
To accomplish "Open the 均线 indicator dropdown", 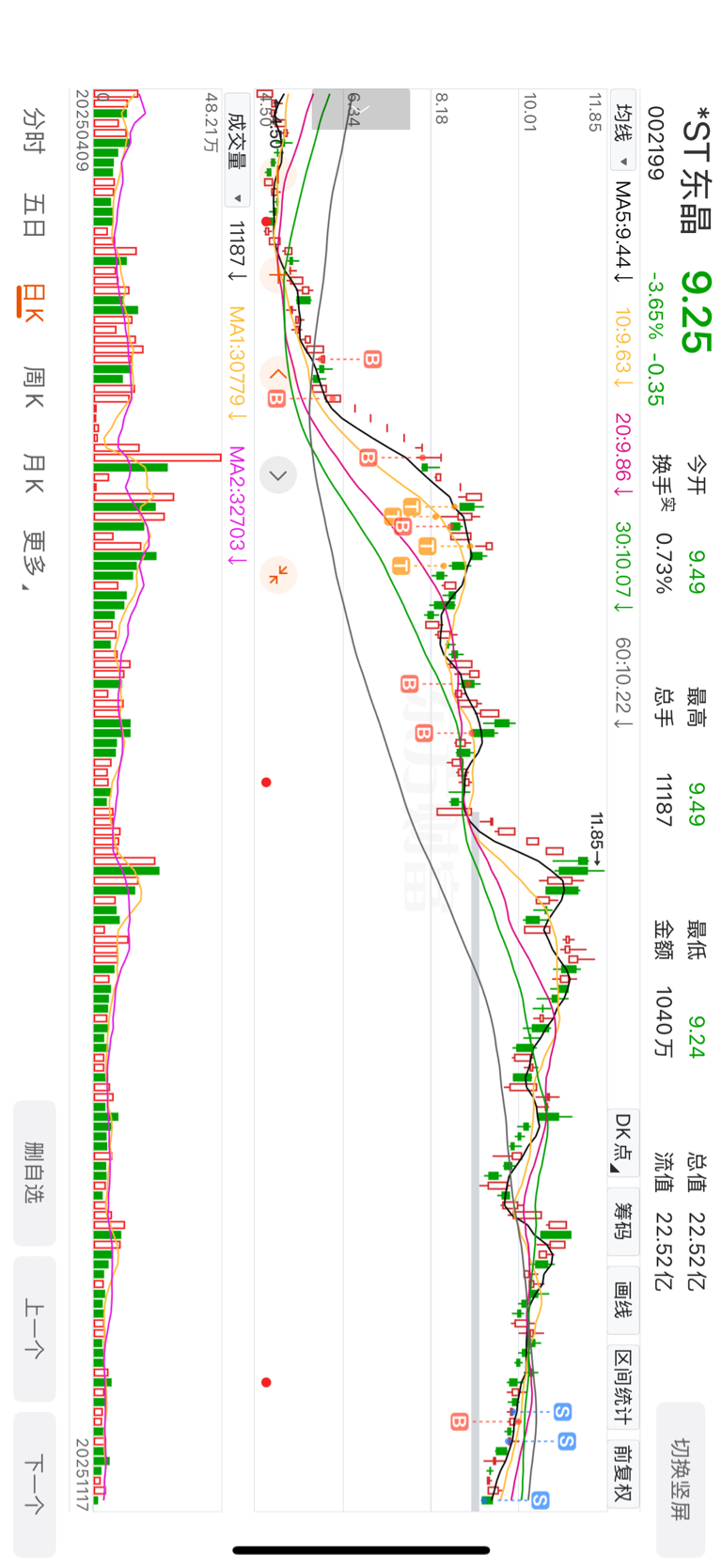I will pos(623,131).
